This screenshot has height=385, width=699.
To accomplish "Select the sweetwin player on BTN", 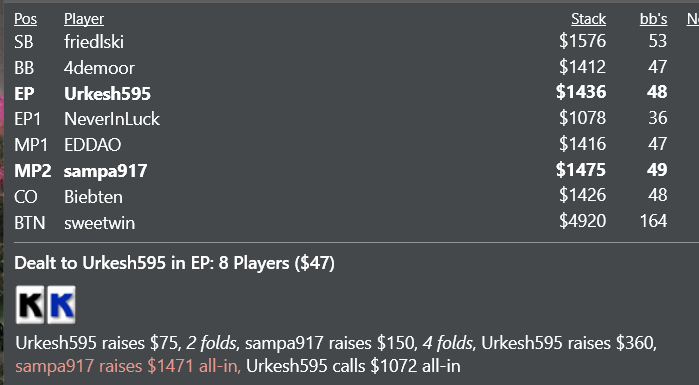I will click(x=99, y=223).
